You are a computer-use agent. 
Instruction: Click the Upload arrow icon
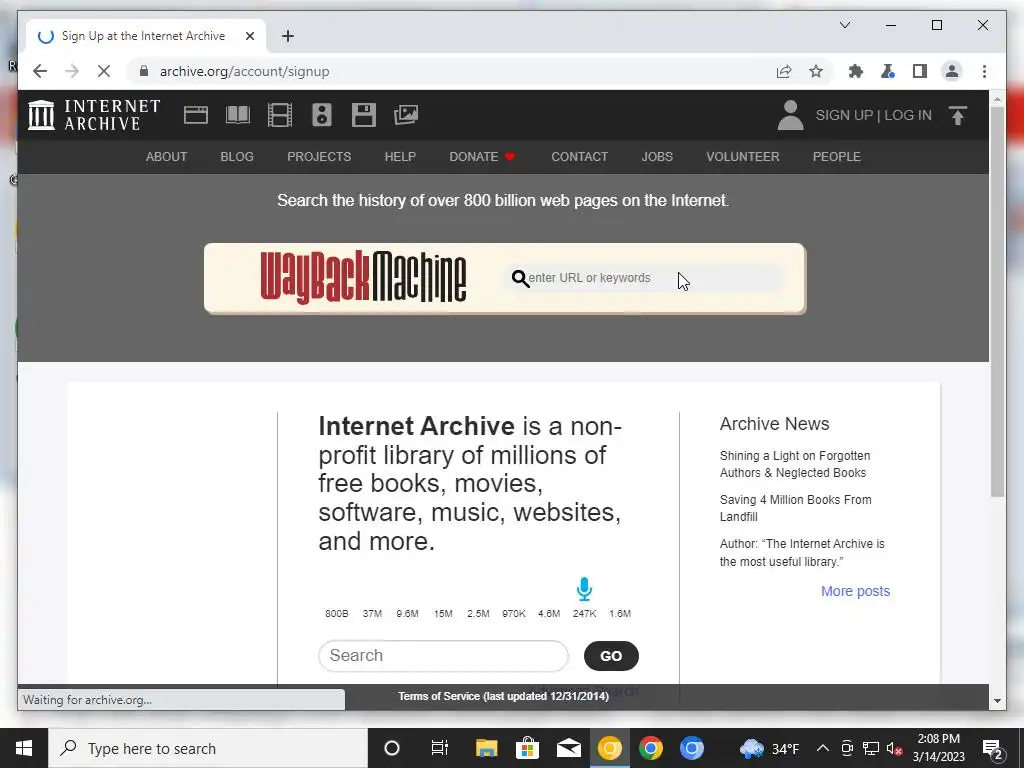[958, 115]
